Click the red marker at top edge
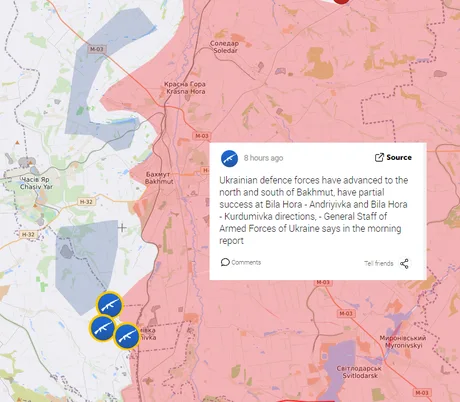The height and width of the screenshot is (402, 460). pos(341,1)
